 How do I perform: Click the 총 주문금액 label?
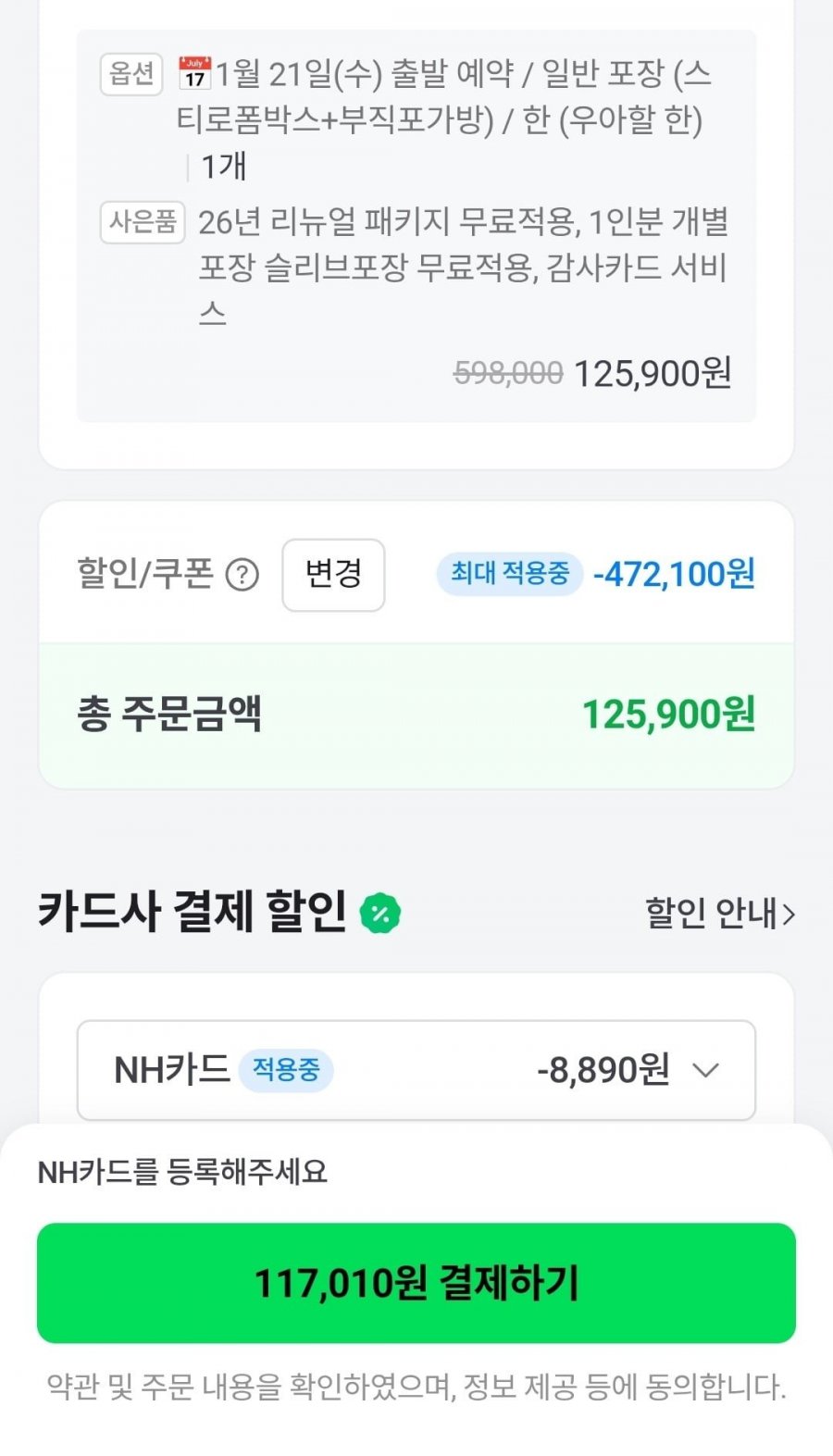[169, 715]
